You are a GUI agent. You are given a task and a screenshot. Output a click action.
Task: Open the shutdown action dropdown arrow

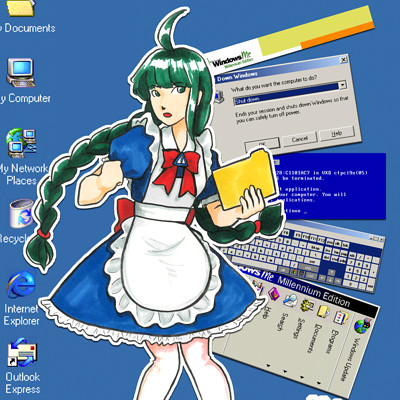click(342, 85)
